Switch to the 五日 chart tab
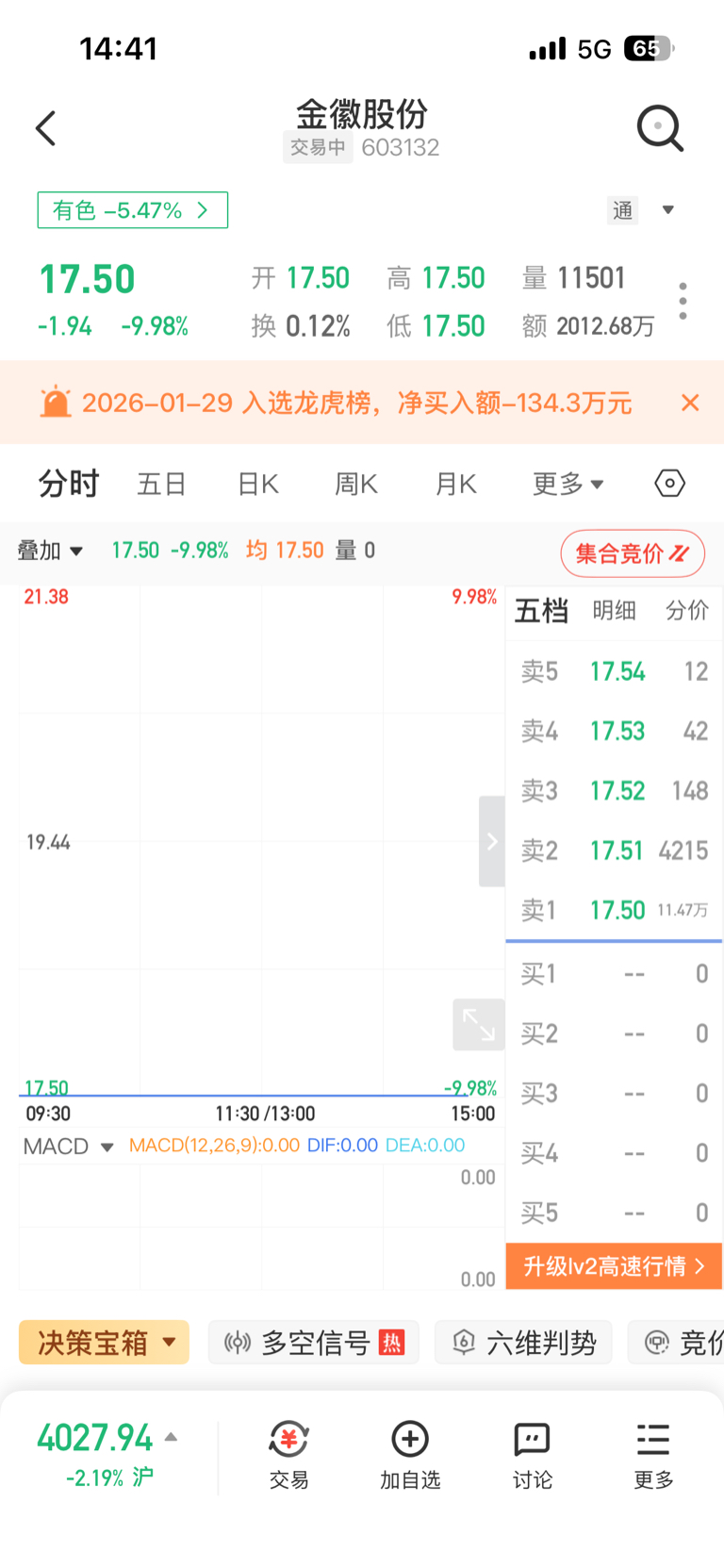The image size is (724, 1568). [x=162, y=484]
